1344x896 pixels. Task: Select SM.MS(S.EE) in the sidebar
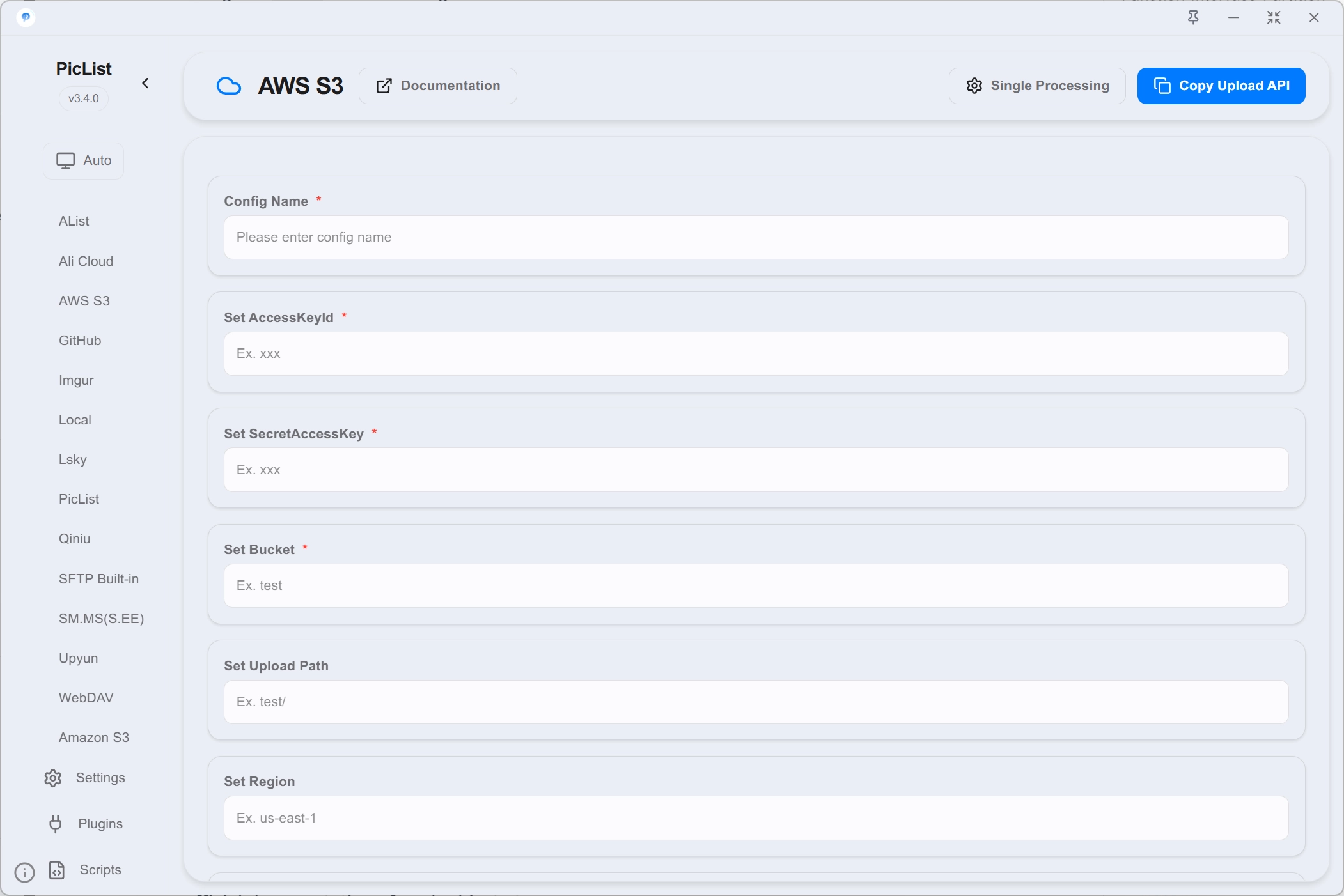[102, 619]
